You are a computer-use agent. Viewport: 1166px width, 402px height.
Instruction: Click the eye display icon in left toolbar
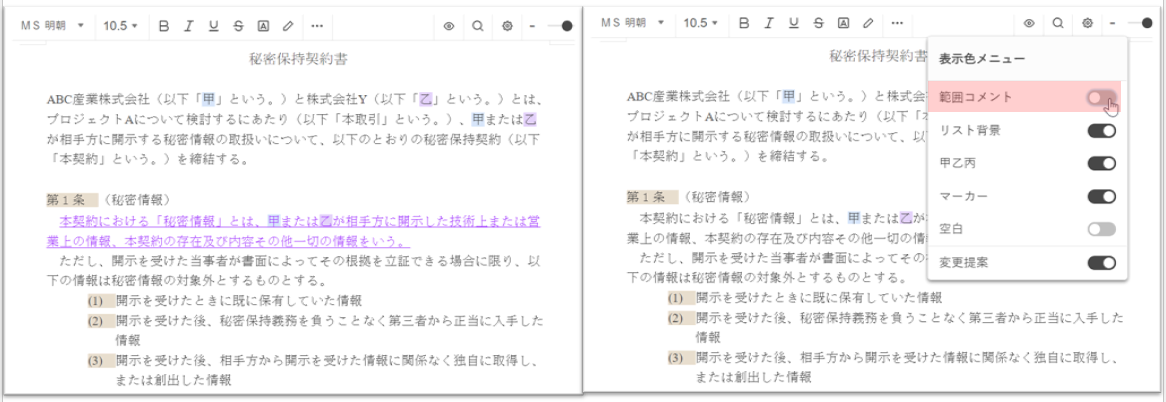click(449, 26)
